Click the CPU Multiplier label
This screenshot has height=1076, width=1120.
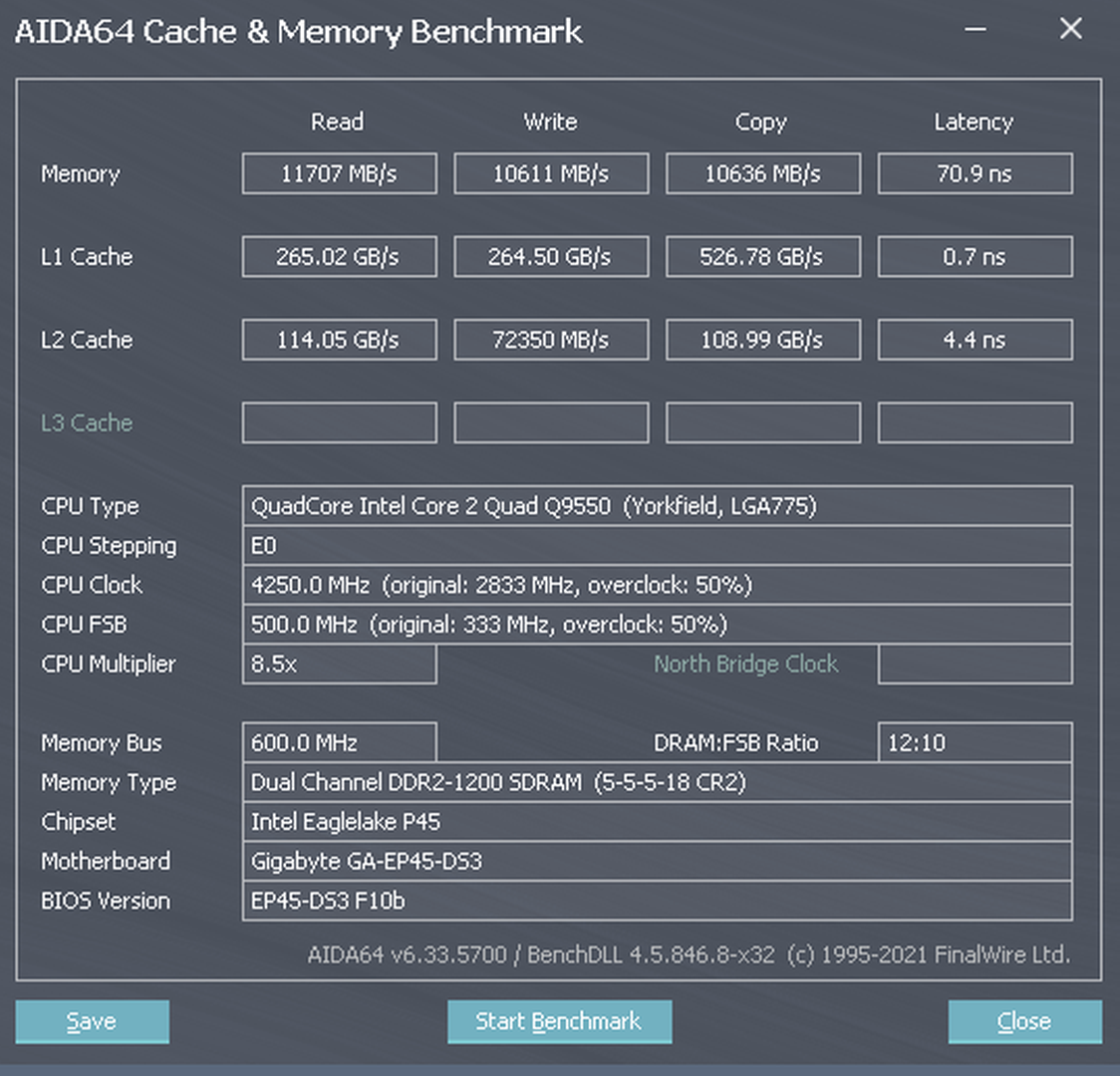(109, 665)
